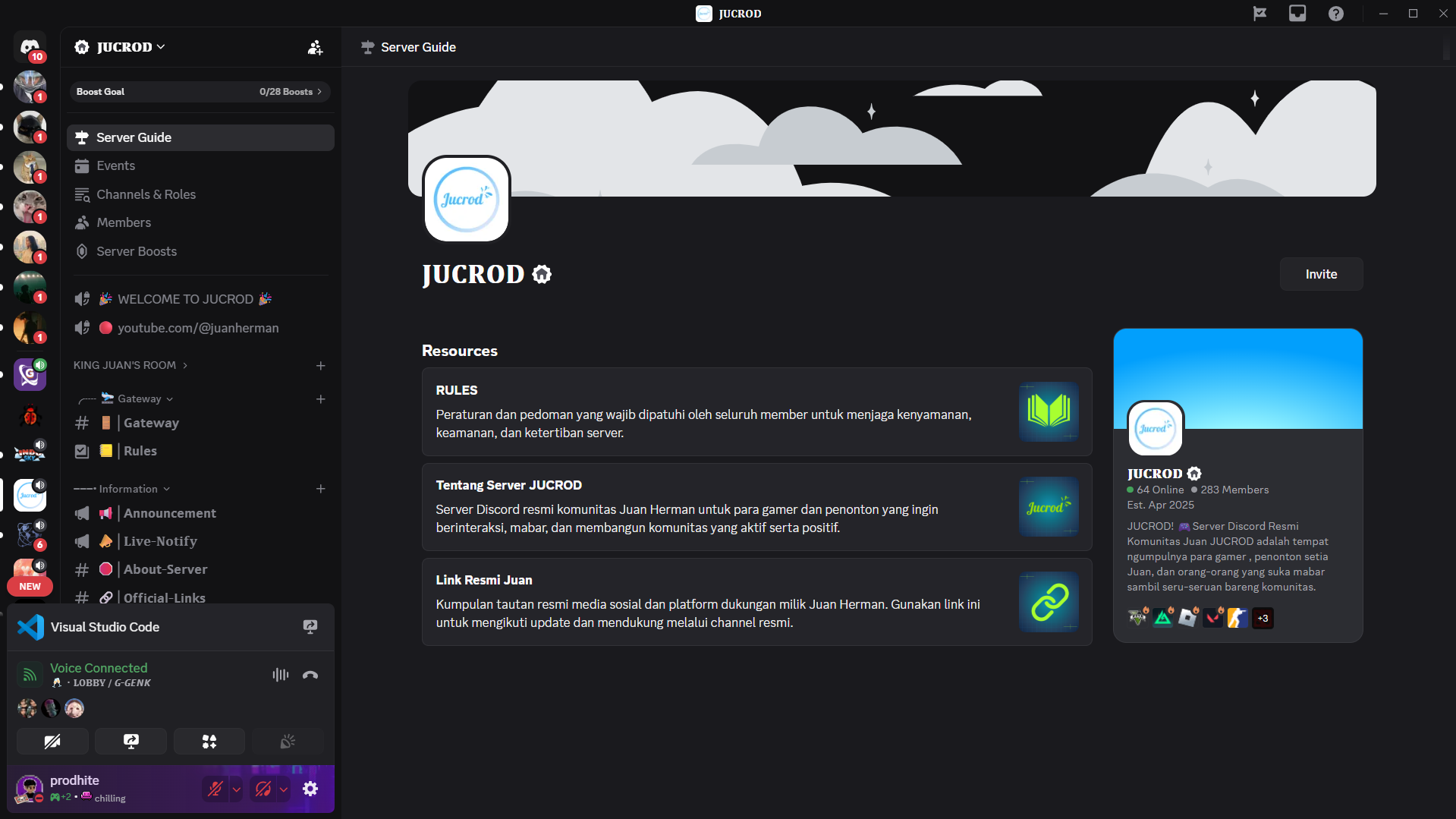Open Members list in sidebar

200,222
